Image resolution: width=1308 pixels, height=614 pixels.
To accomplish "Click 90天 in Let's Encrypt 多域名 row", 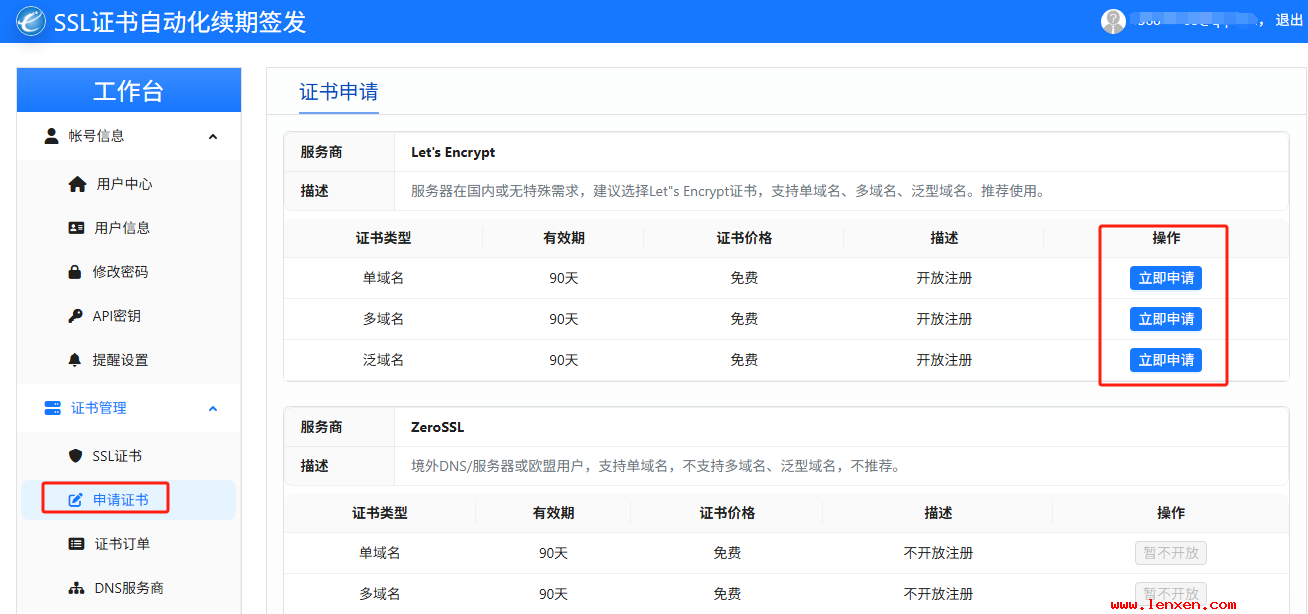I will pos(564,319).
